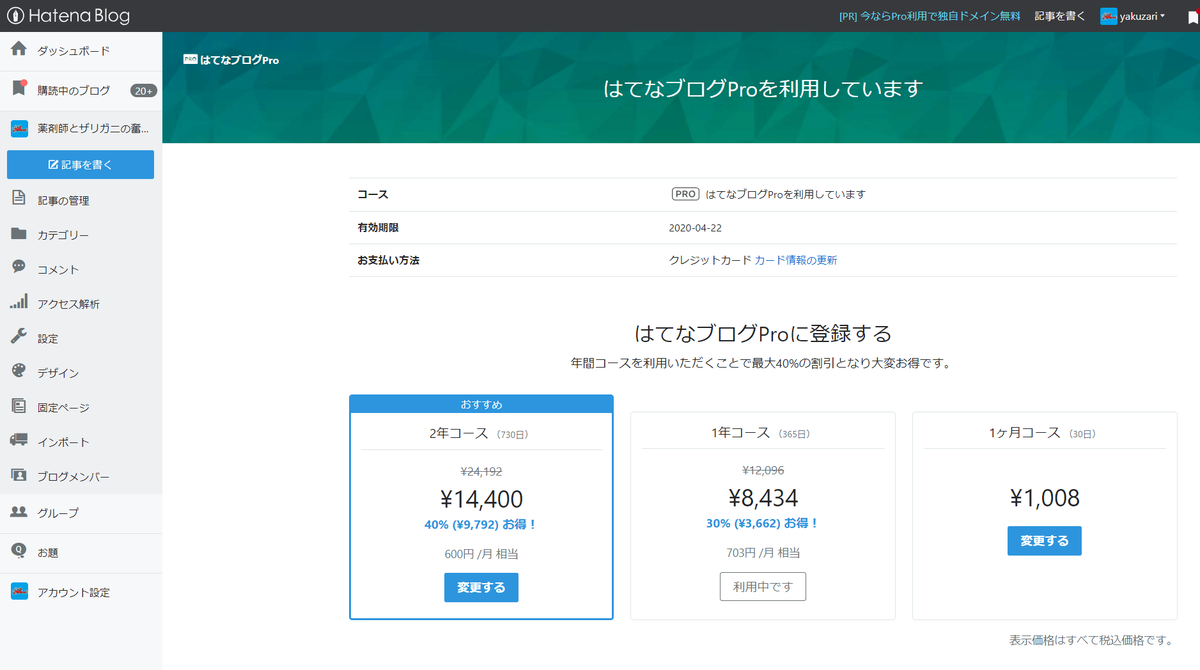Click the 記事の管理 document icon
The image size is (1200, 670).
[18, 199]
